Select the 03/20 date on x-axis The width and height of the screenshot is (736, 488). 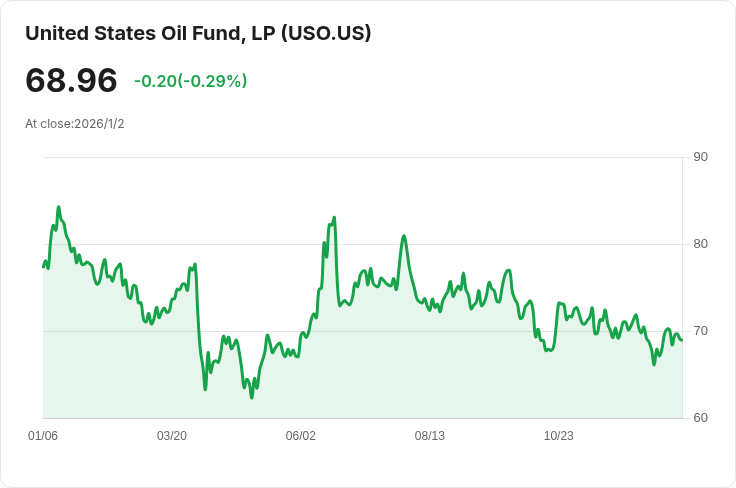pyautogui.click(x=172, y=436)
